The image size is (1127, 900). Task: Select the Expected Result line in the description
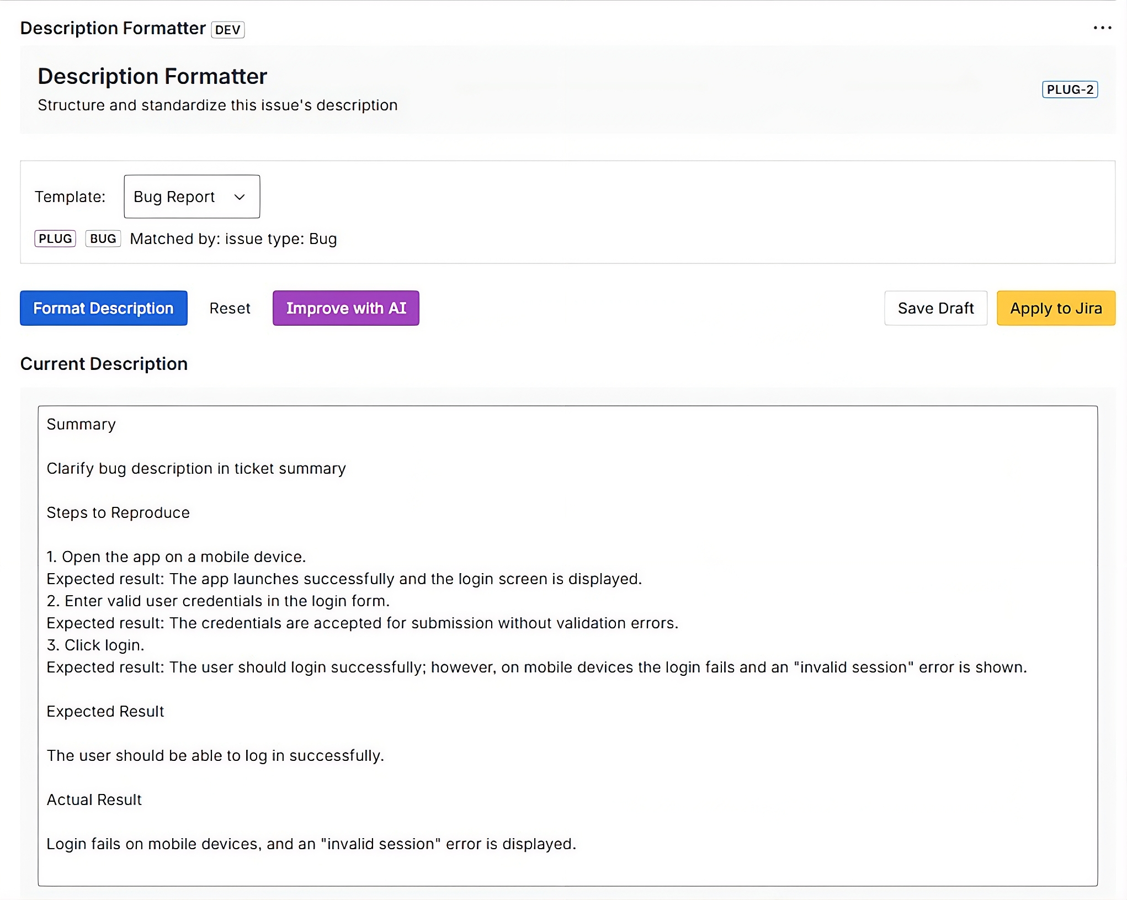coord(105,711)
